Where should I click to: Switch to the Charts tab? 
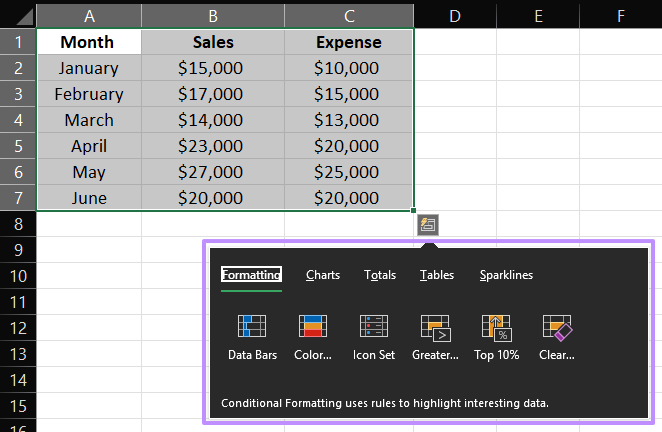click(x=323, y=275)
